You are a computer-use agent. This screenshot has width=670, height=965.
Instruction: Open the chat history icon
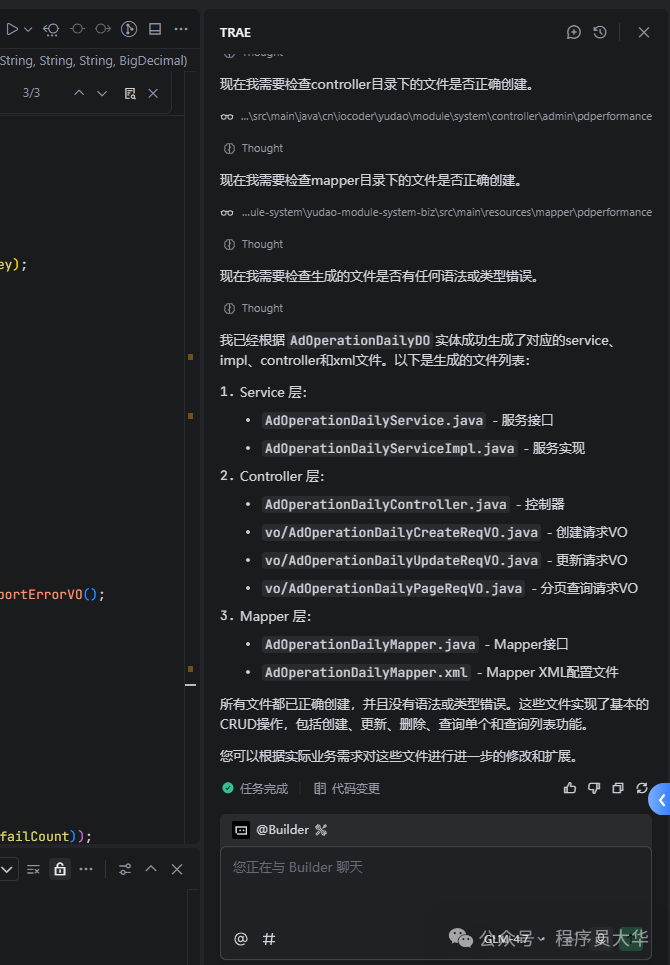[x=598, y=33]
